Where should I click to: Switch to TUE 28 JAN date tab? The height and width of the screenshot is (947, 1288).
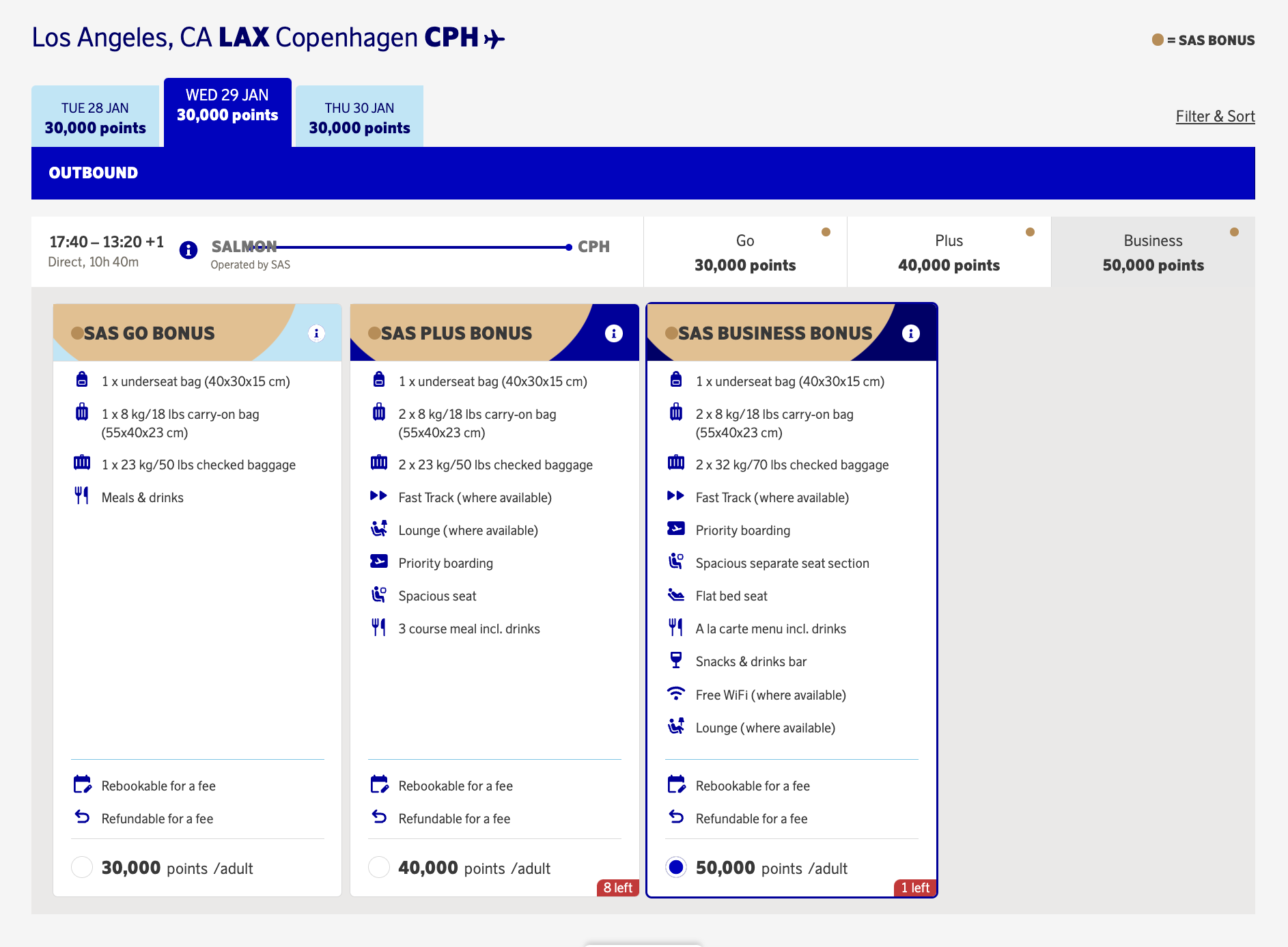[95, 116]
